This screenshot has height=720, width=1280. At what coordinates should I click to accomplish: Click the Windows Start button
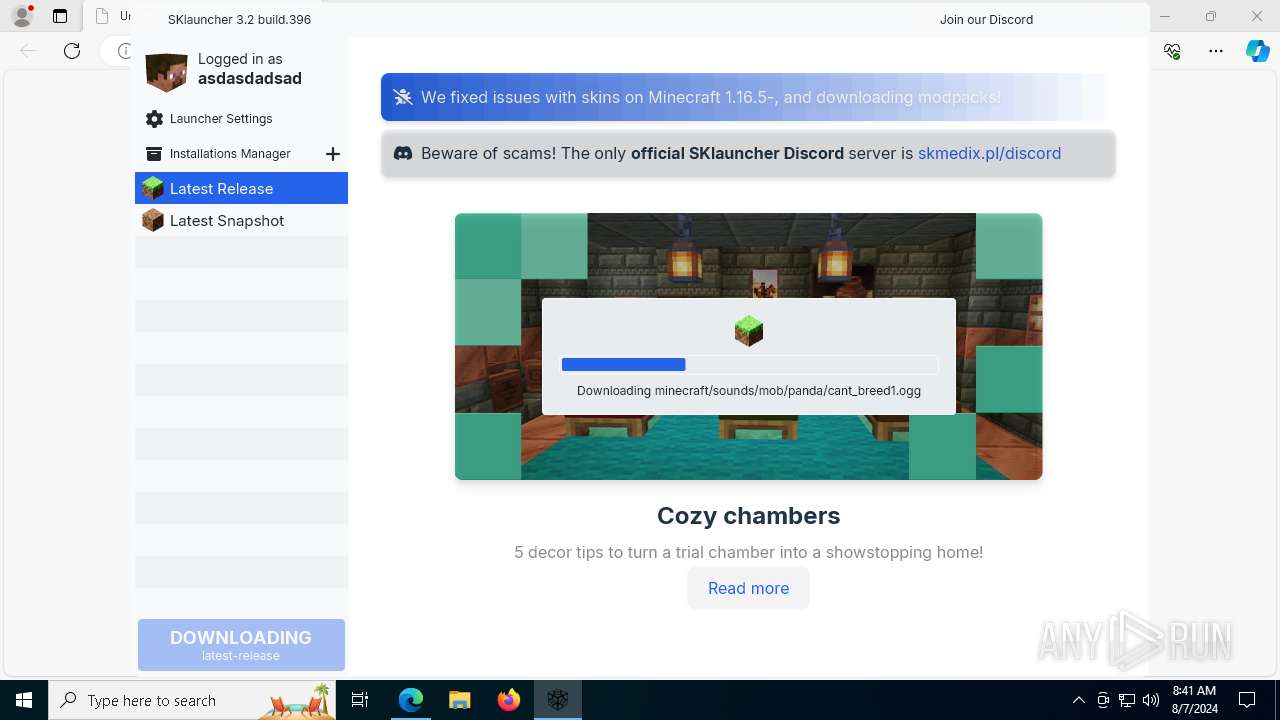click(24, 701)
